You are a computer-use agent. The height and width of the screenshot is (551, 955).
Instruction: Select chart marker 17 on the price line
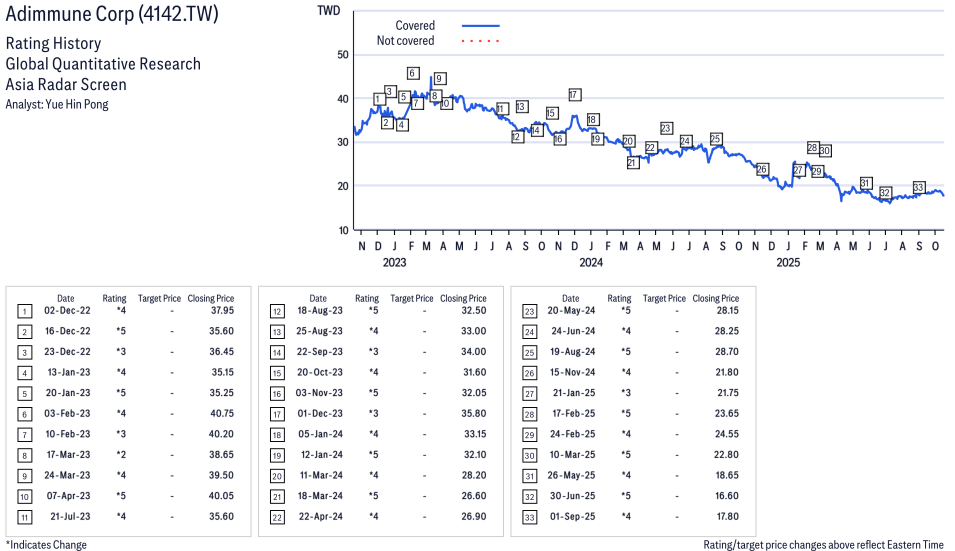(574, 94)
